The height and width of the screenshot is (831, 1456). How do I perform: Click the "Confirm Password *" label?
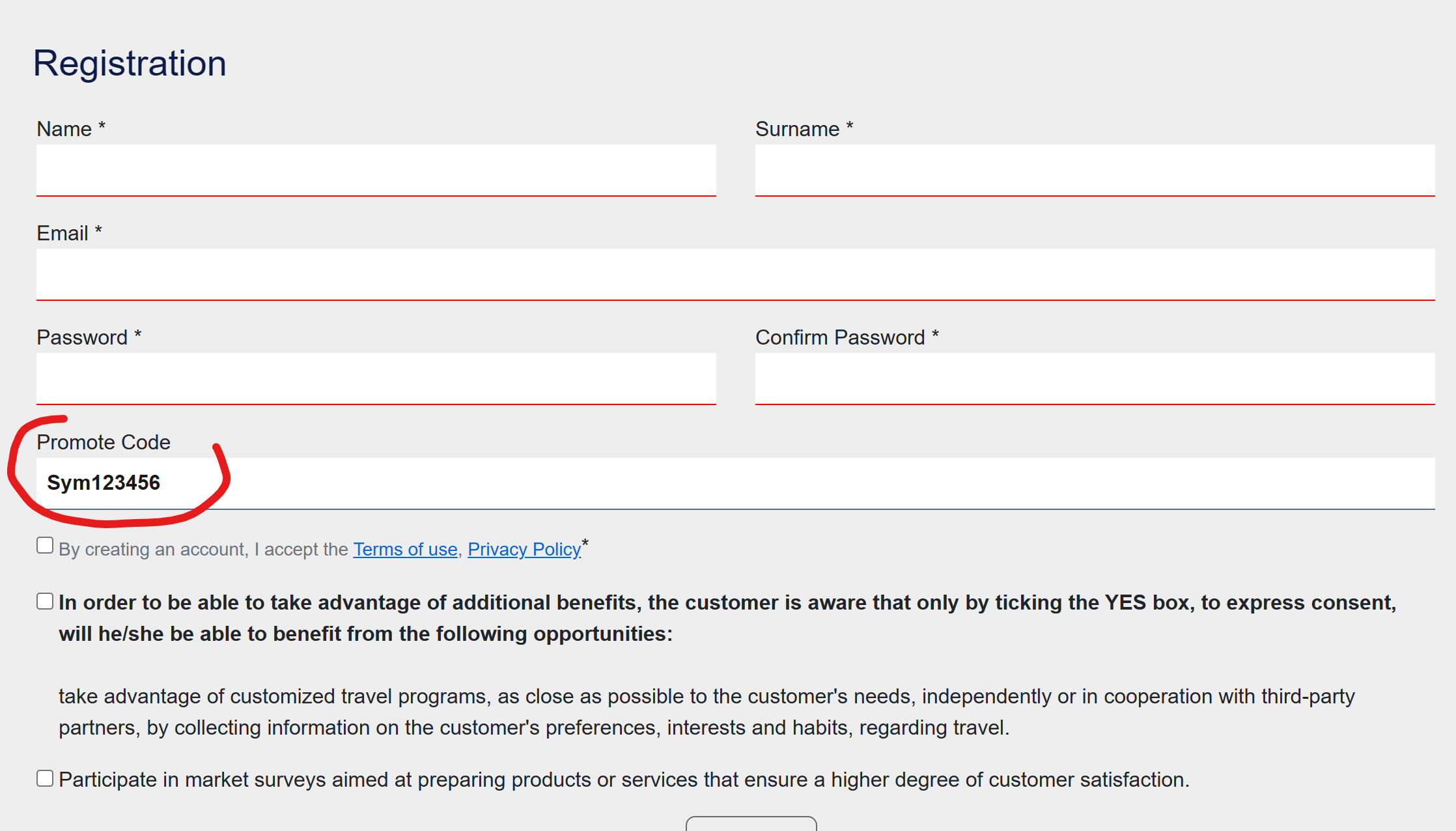[x=847, y=337]
